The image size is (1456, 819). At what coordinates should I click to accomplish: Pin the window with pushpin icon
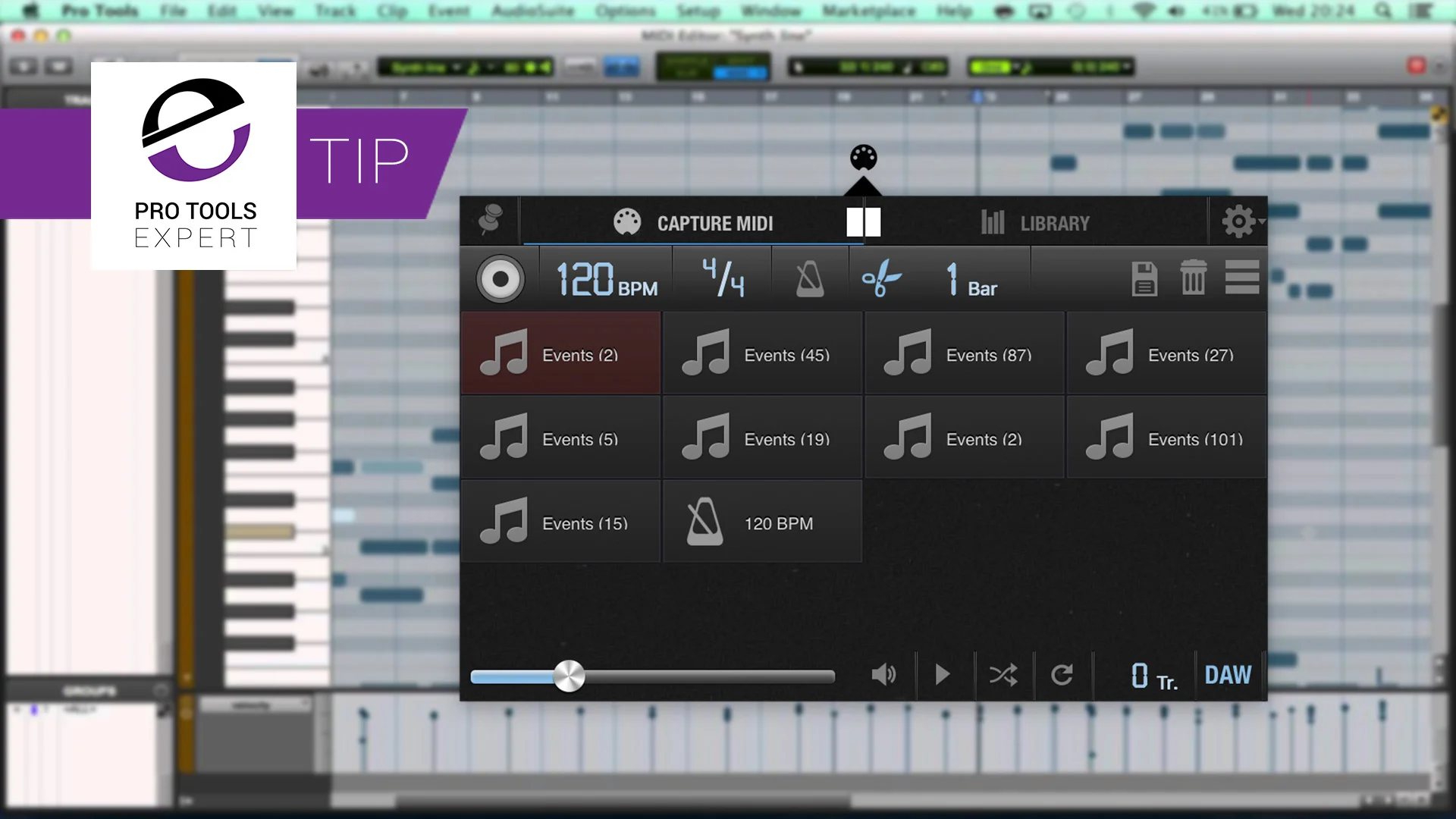pyautogui.click(x=490, y=221)
